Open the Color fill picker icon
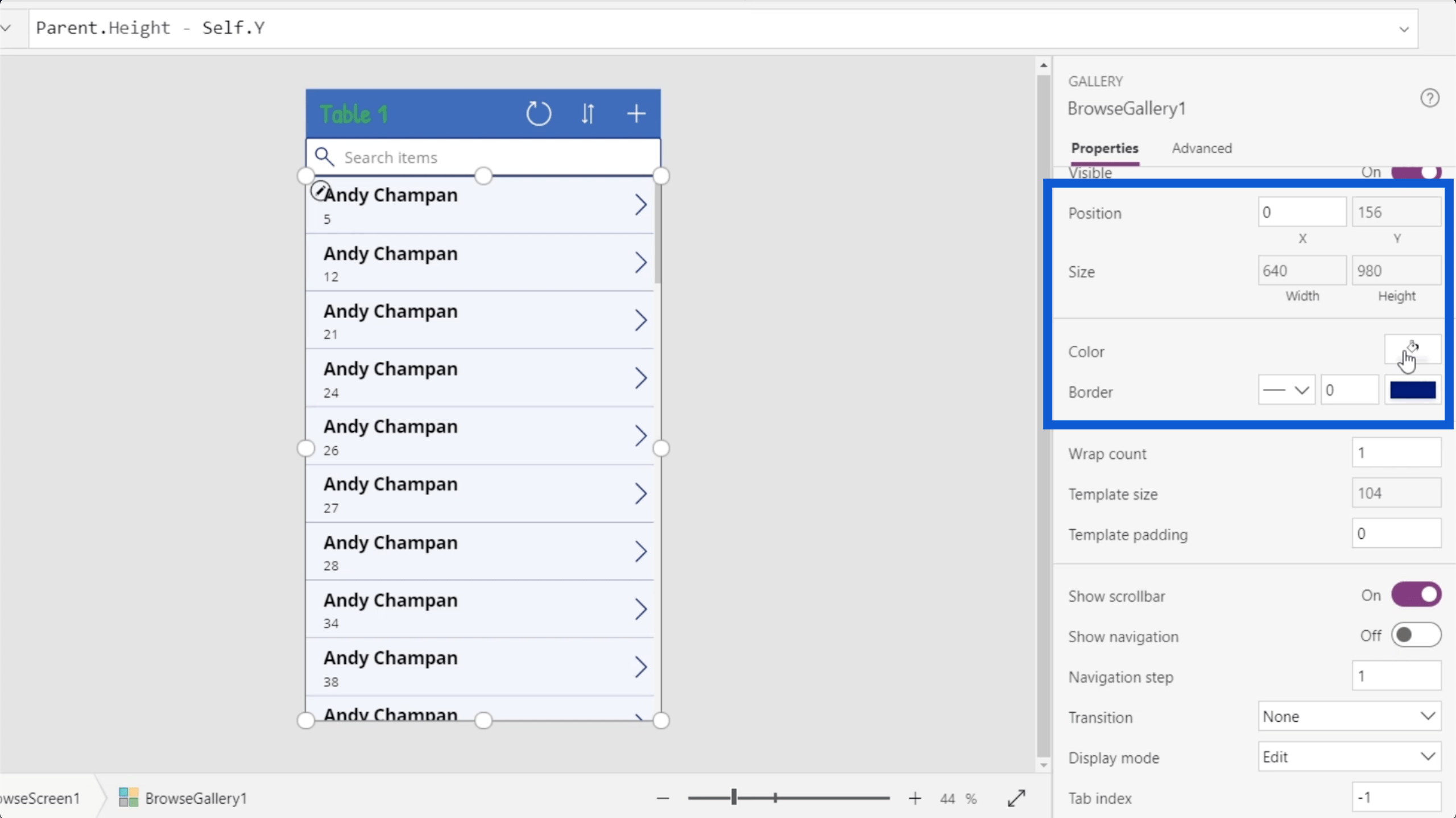This screenshot has width=1456, height=818. point(1413,349)
